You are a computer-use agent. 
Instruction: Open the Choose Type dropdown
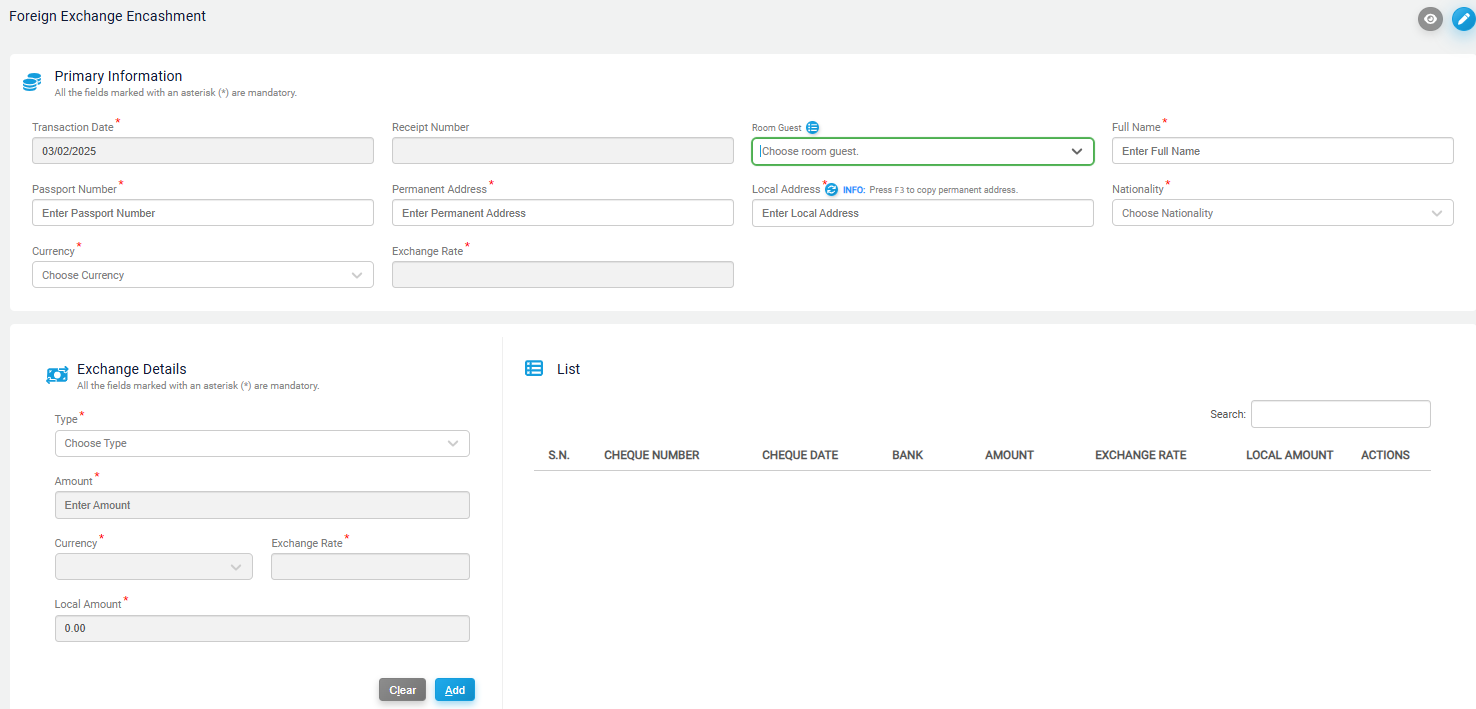(262, 443)
